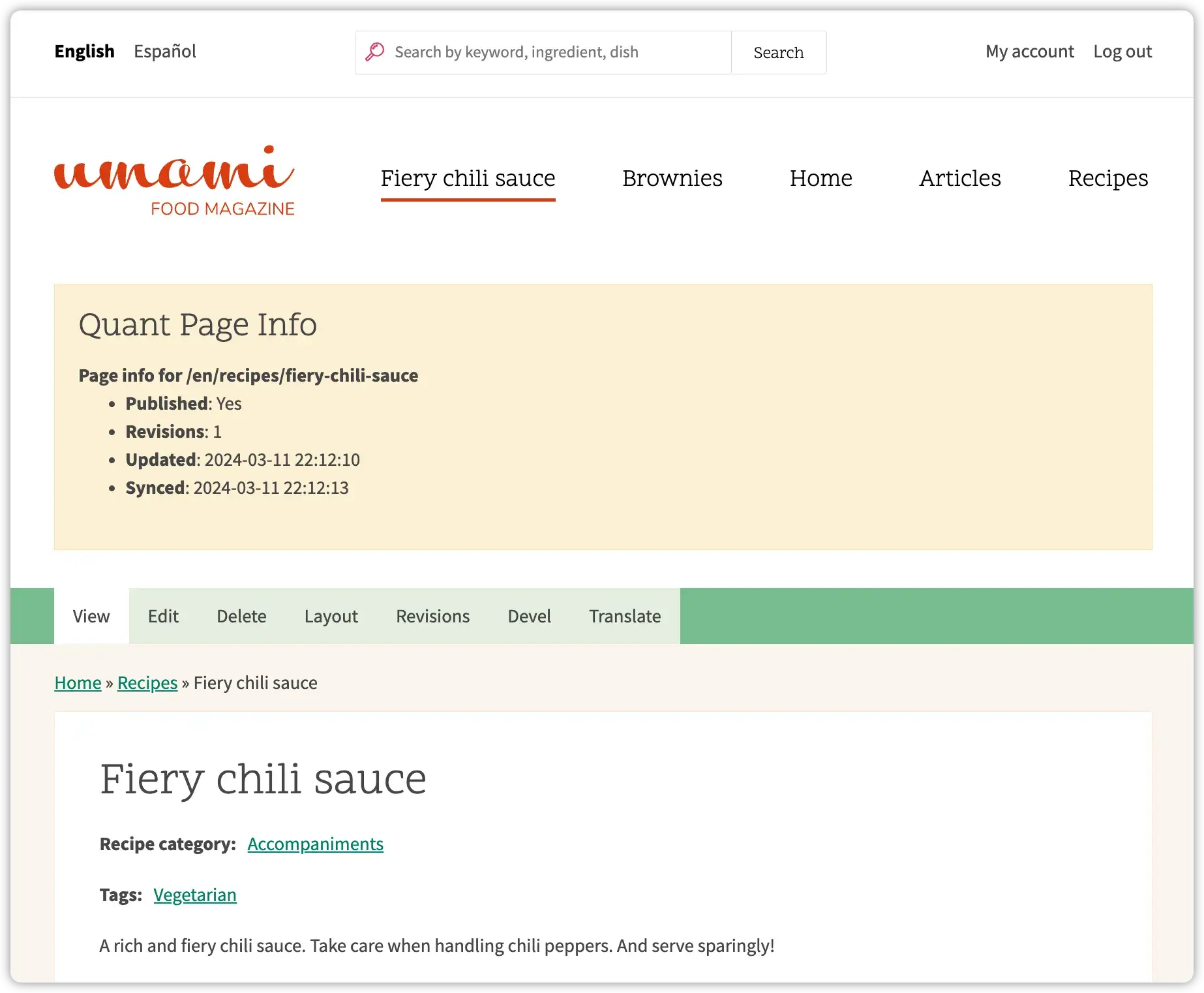
Task: Navigate to Articles in the menu
Action: [960, 178]
